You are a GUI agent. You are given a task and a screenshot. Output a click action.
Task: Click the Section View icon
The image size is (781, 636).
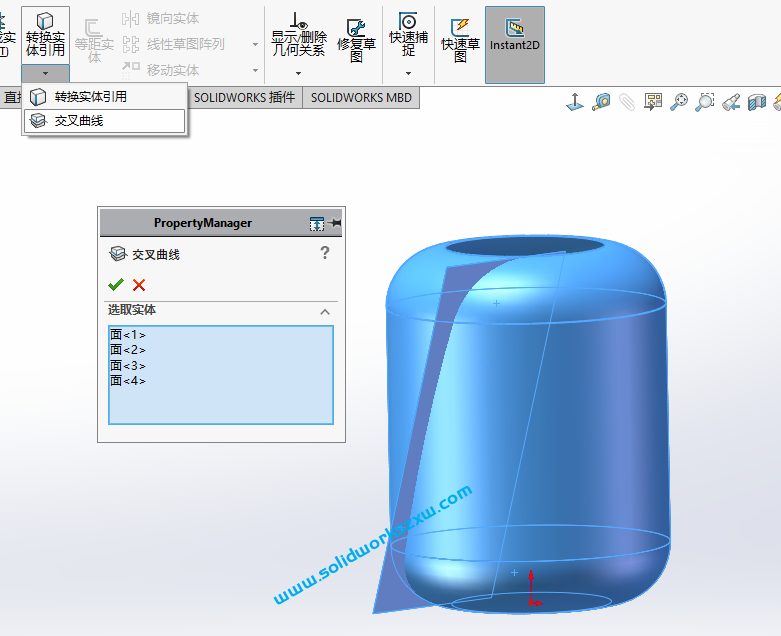pyautogui.click(x=757, y=102)
